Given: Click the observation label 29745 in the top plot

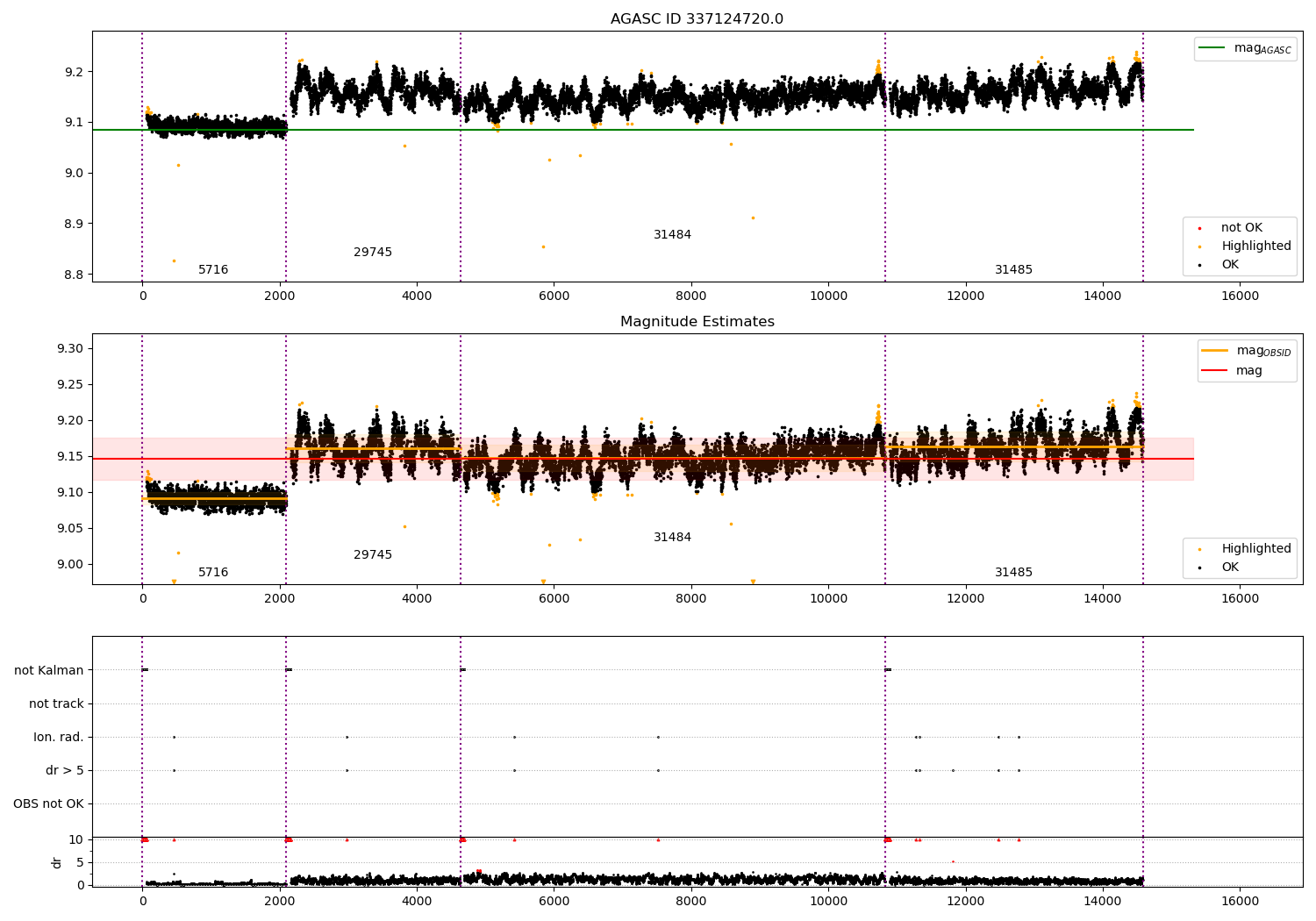Looking at the screenshot, I should tap(373, 253).
